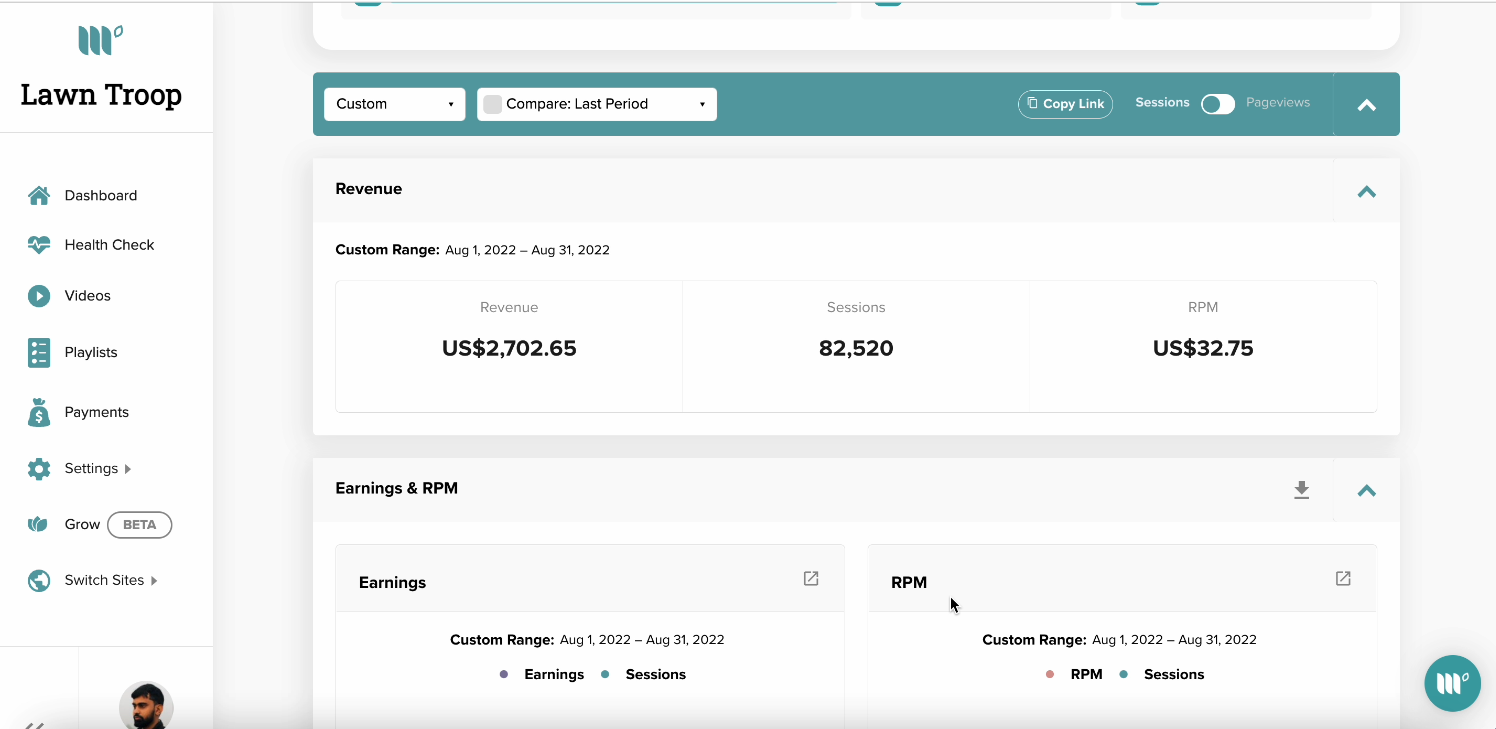Click the Videos play icon
The height and width of the screenshot is (729, 1496).
point(39,295)
